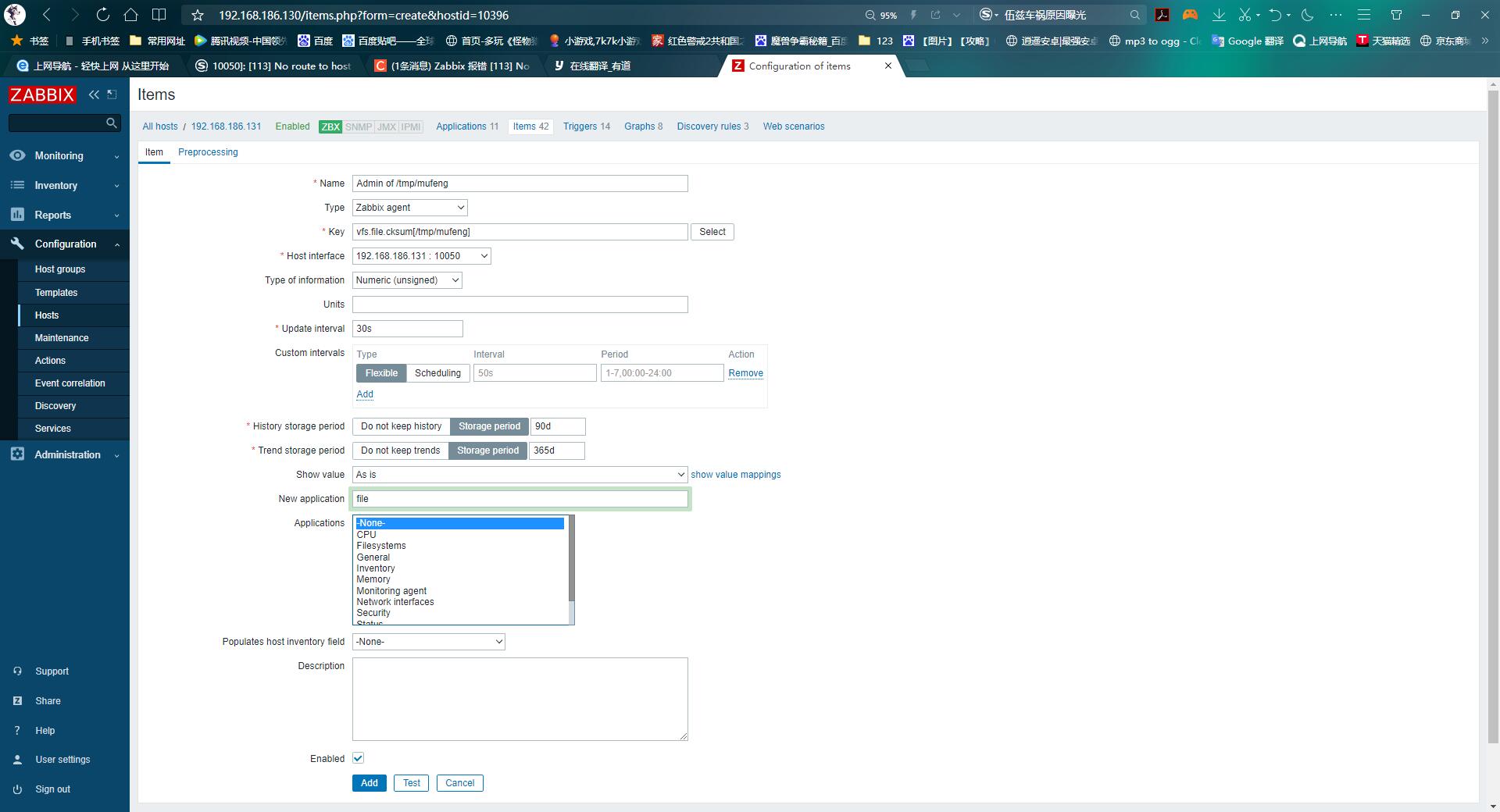Click Administration gear icon
The image size is (1500, 812).
coord(17,454)
